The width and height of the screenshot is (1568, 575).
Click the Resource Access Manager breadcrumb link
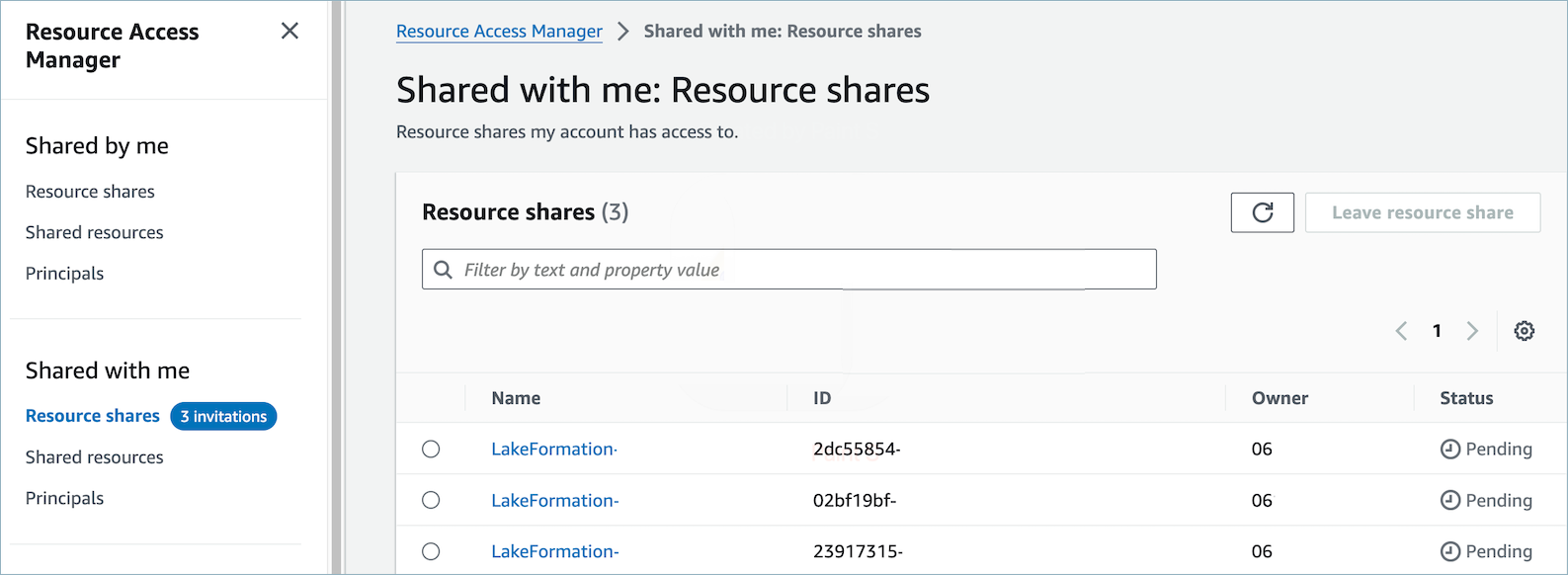click(x=499, y=32)
